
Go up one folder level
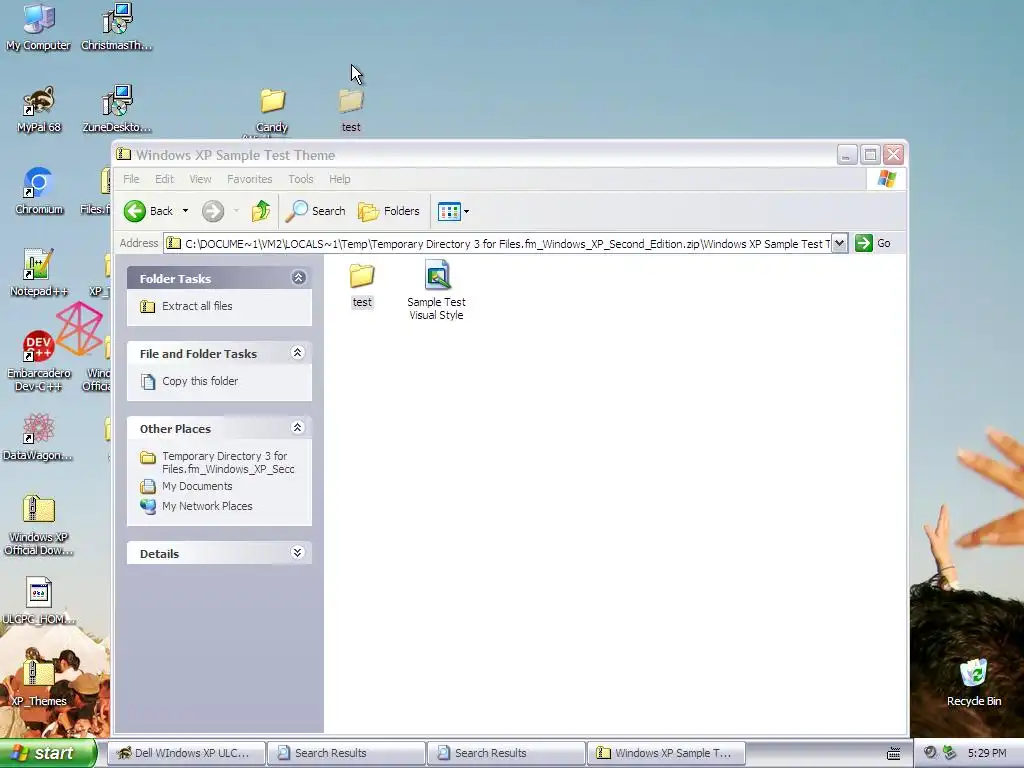261,211
